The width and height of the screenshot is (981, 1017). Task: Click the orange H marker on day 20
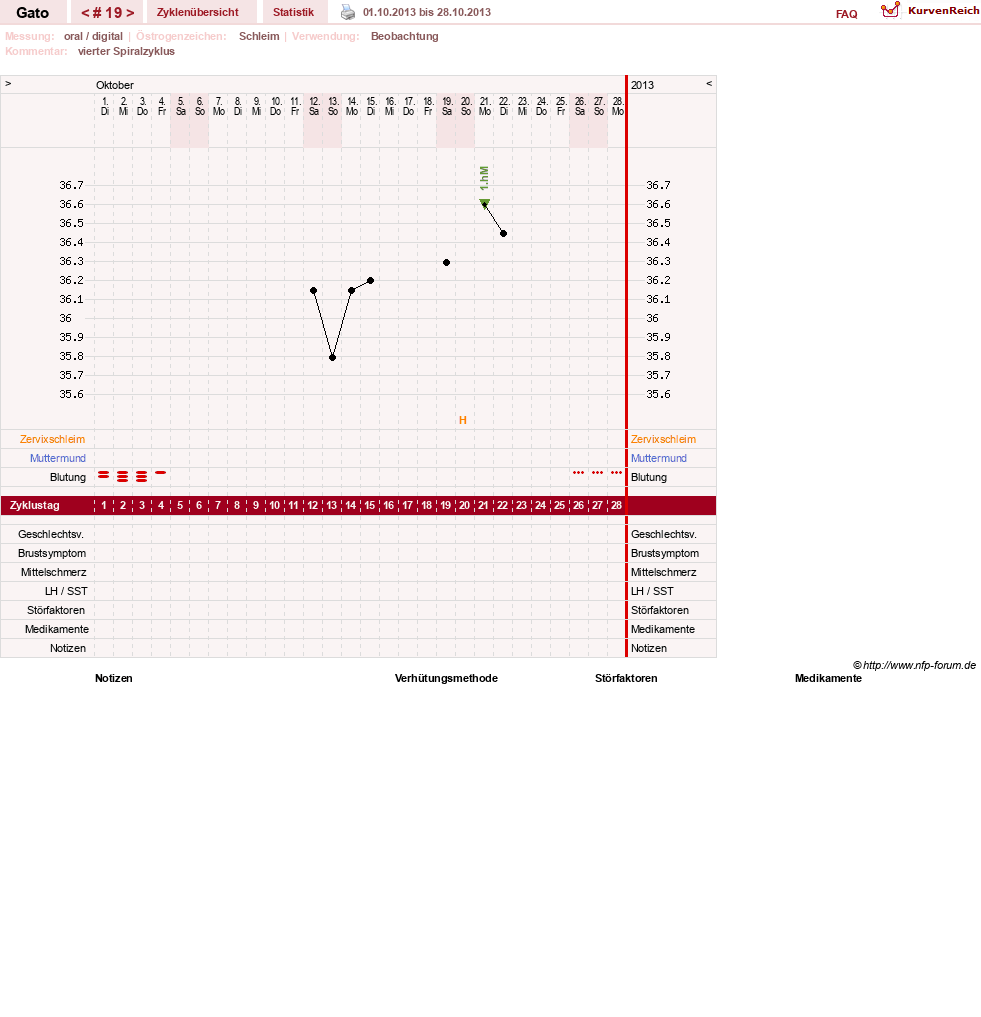pyautogui.click(x=463, y=420)
